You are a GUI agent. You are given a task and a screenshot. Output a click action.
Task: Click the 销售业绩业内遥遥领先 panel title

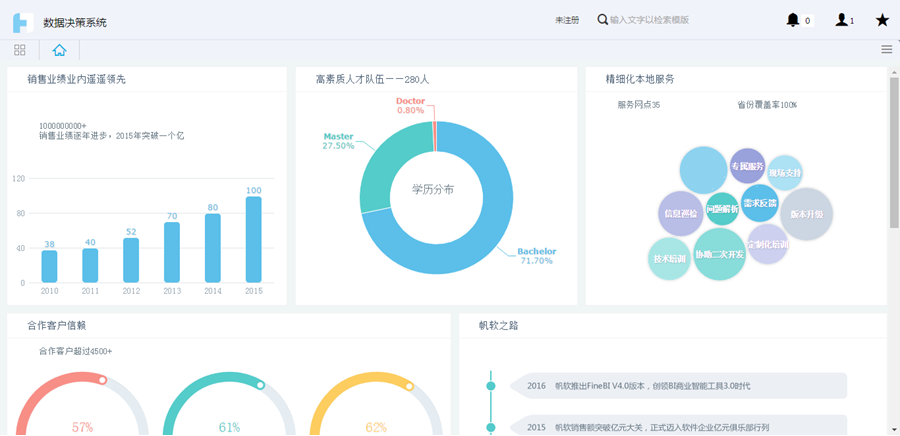76,80
